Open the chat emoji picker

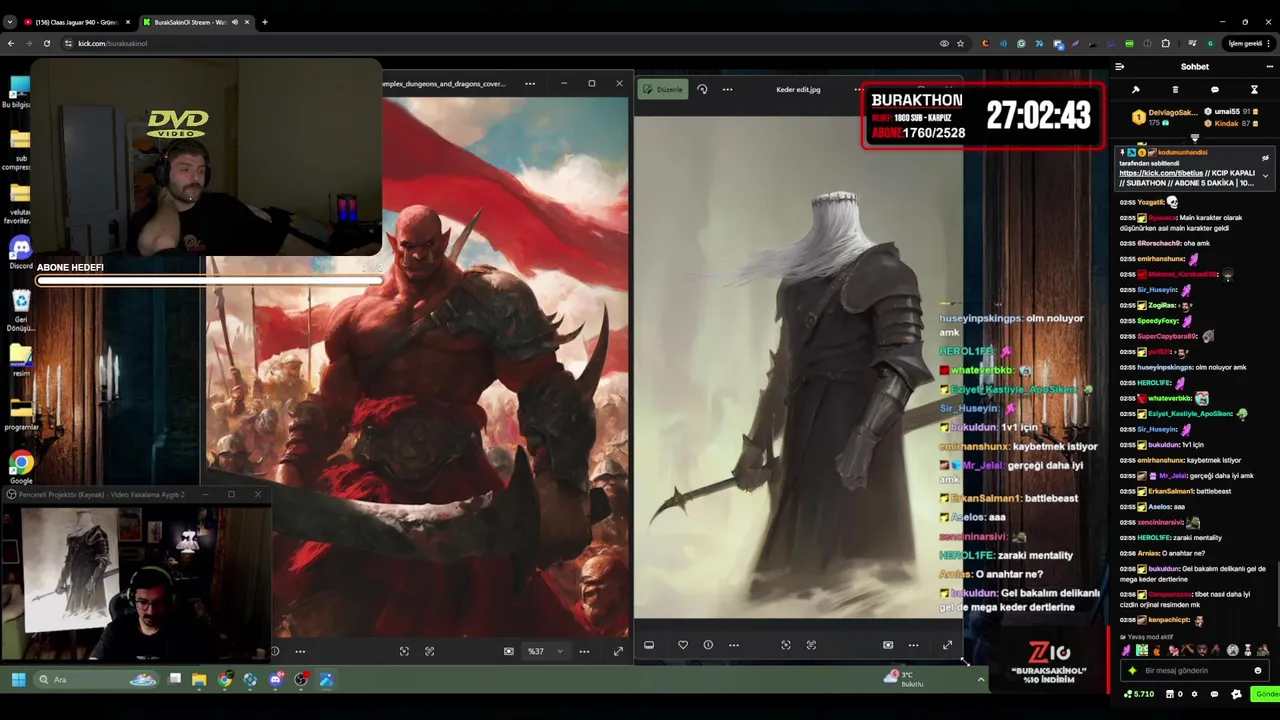pyautogui.click(x=1258, y=671)
